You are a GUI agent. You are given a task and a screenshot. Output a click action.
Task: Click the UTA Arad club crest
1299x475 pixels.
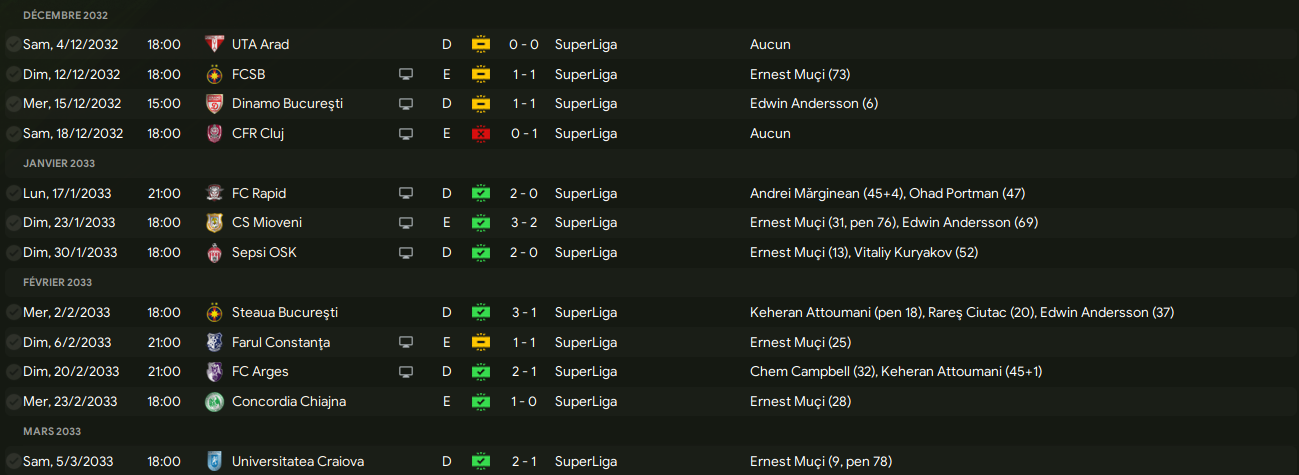point(214,44)
